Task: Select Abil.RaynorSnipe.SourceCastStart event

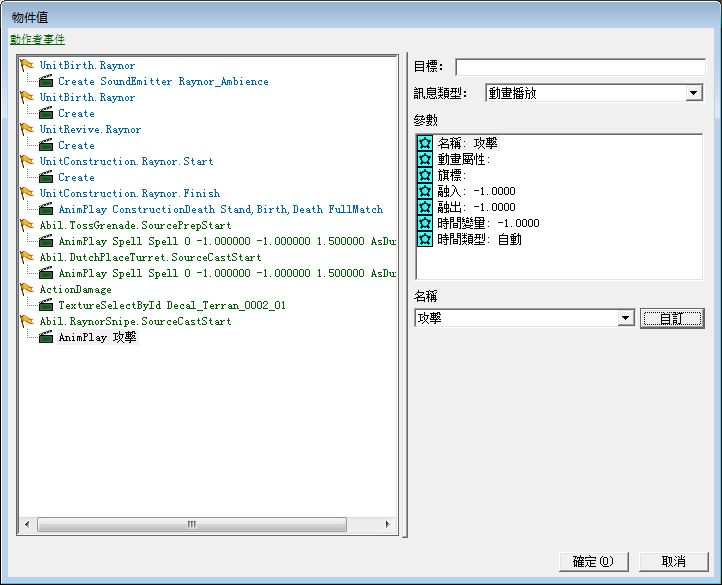Action: (x=135, y=322)
